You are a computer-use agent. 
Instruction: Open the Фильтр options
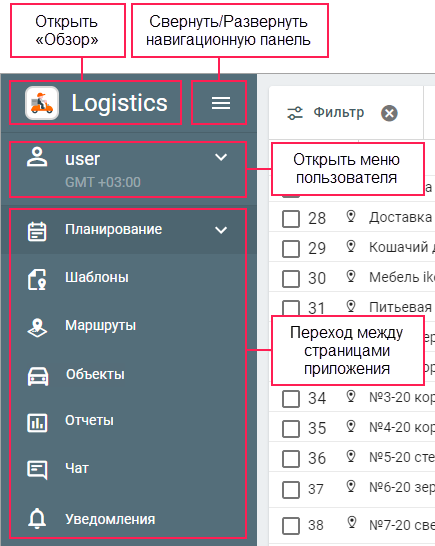coord(325,112)
